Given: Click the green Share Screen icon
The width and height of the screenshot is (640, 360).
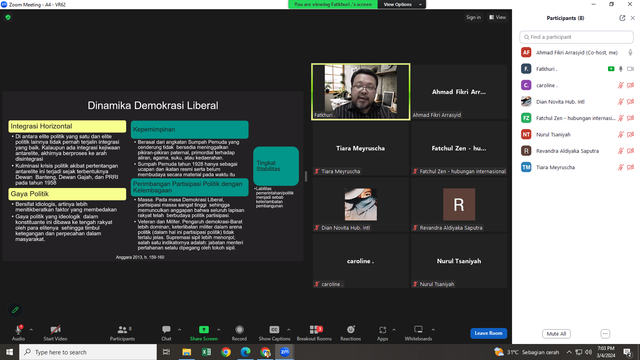Looking at the screenshot, I should point(204,329).
